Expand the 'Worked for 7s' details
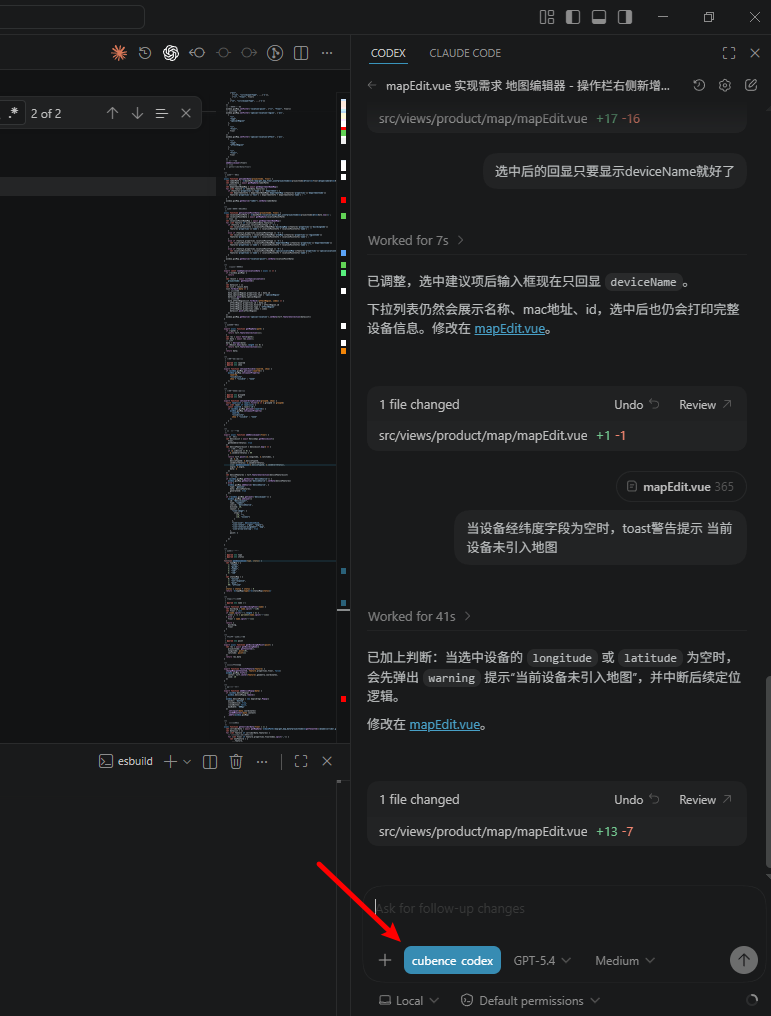Screen dimensions: 771x1016 tap(416, 240)
